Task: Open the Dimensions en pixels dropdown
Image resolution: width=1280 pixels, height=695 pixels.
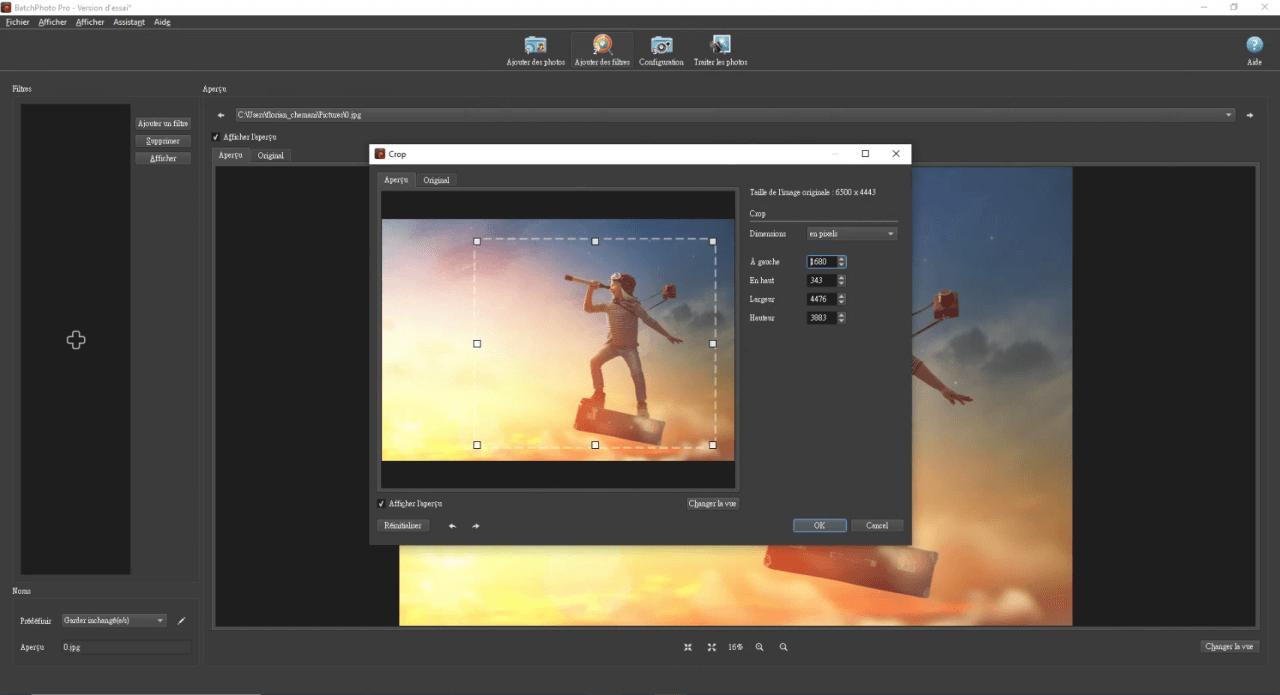Action: [849, 233]
